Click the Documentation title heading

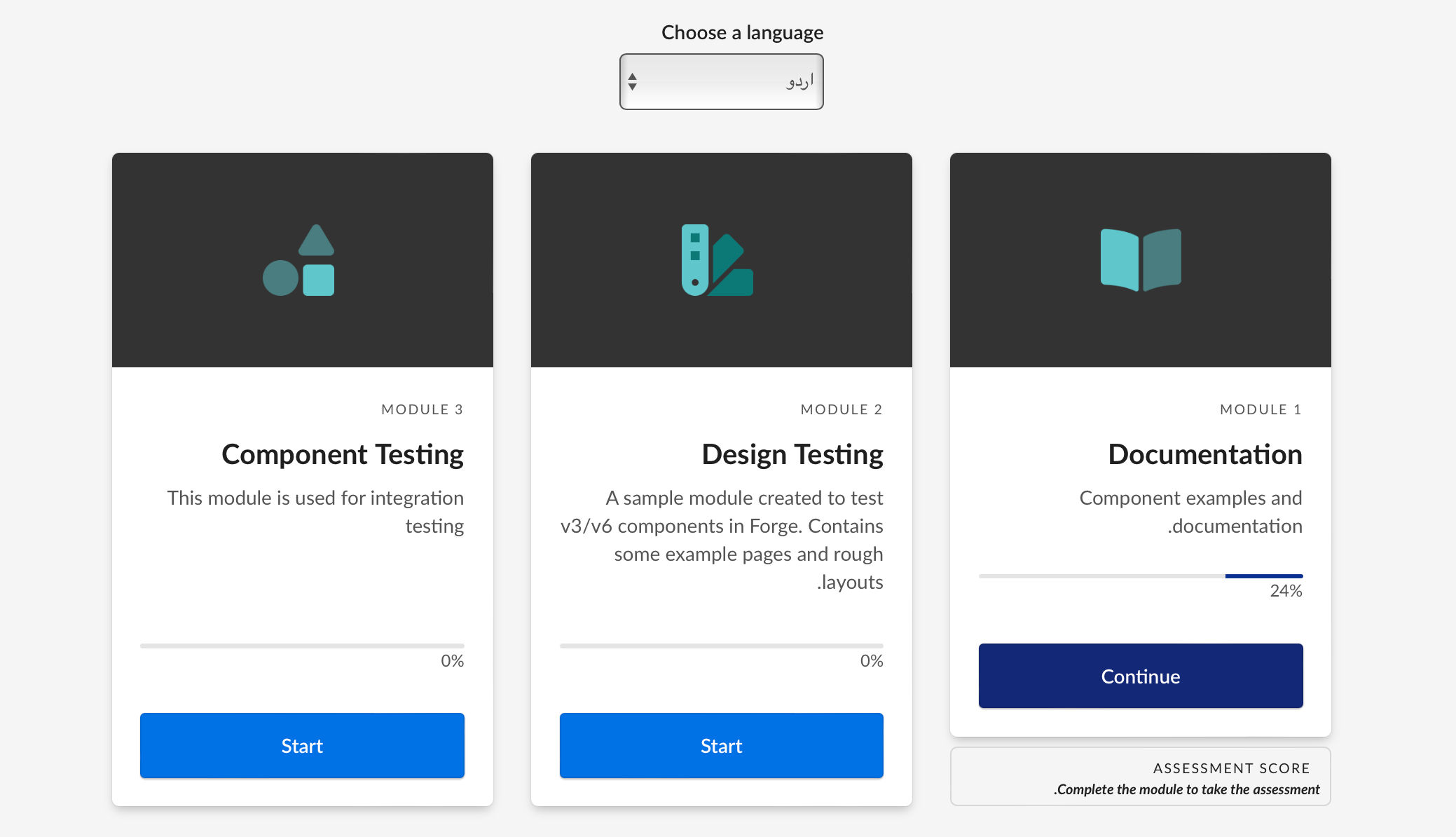(1204, 454)
